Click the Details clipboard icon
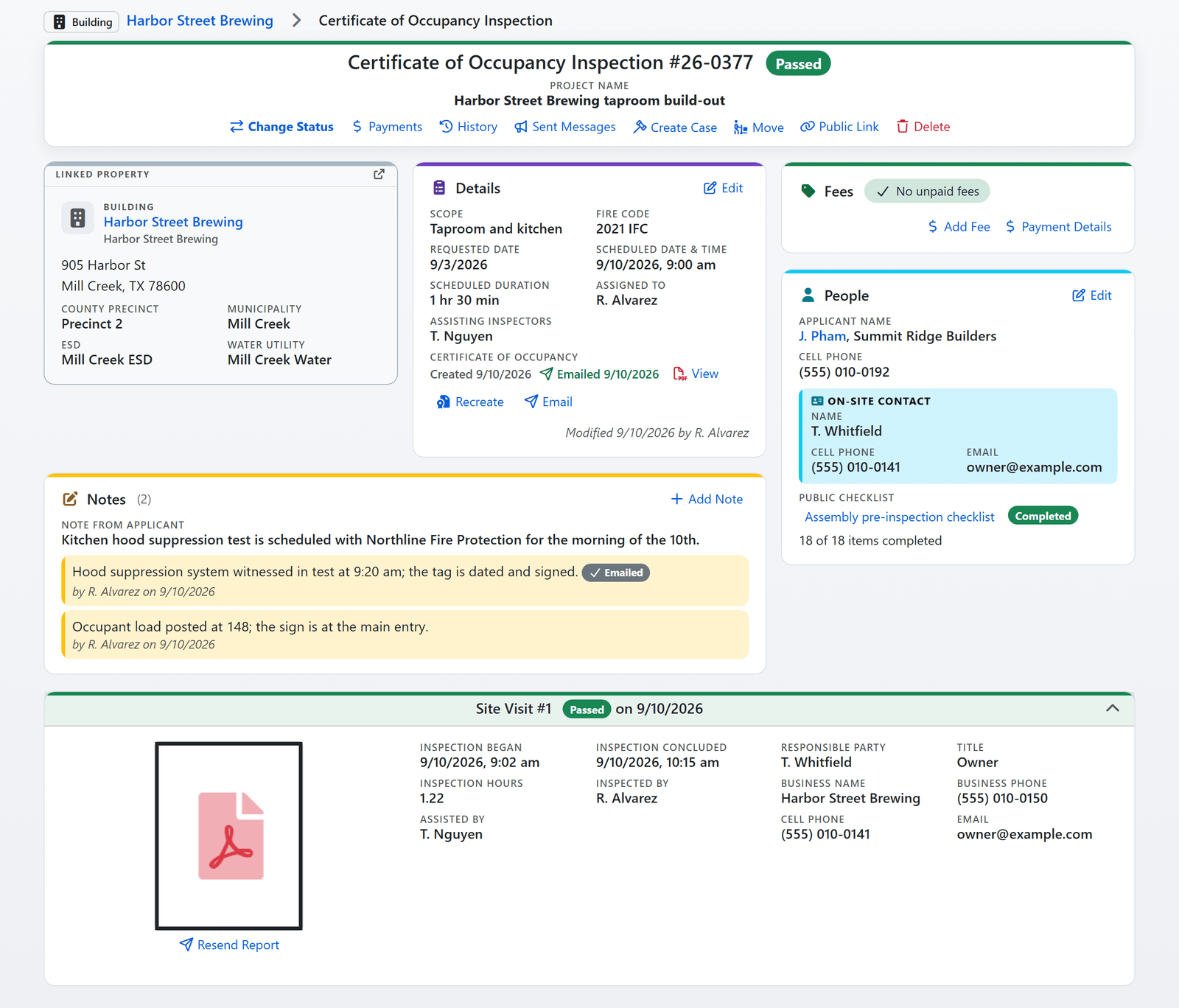Viewport: 1179px width, 1008px height. [x=439, y=188]
